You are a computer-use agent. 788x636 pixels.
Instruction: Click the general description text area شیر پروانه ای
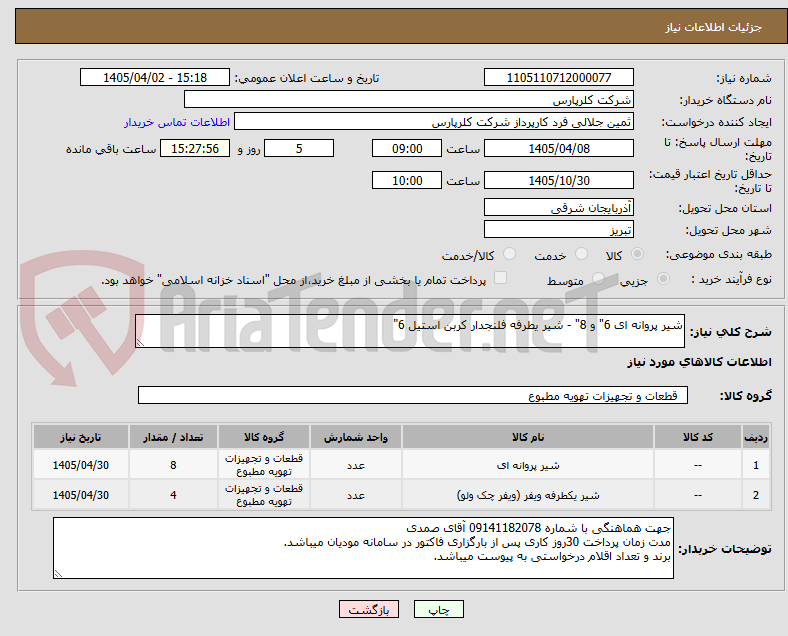[x=410, y=332]
